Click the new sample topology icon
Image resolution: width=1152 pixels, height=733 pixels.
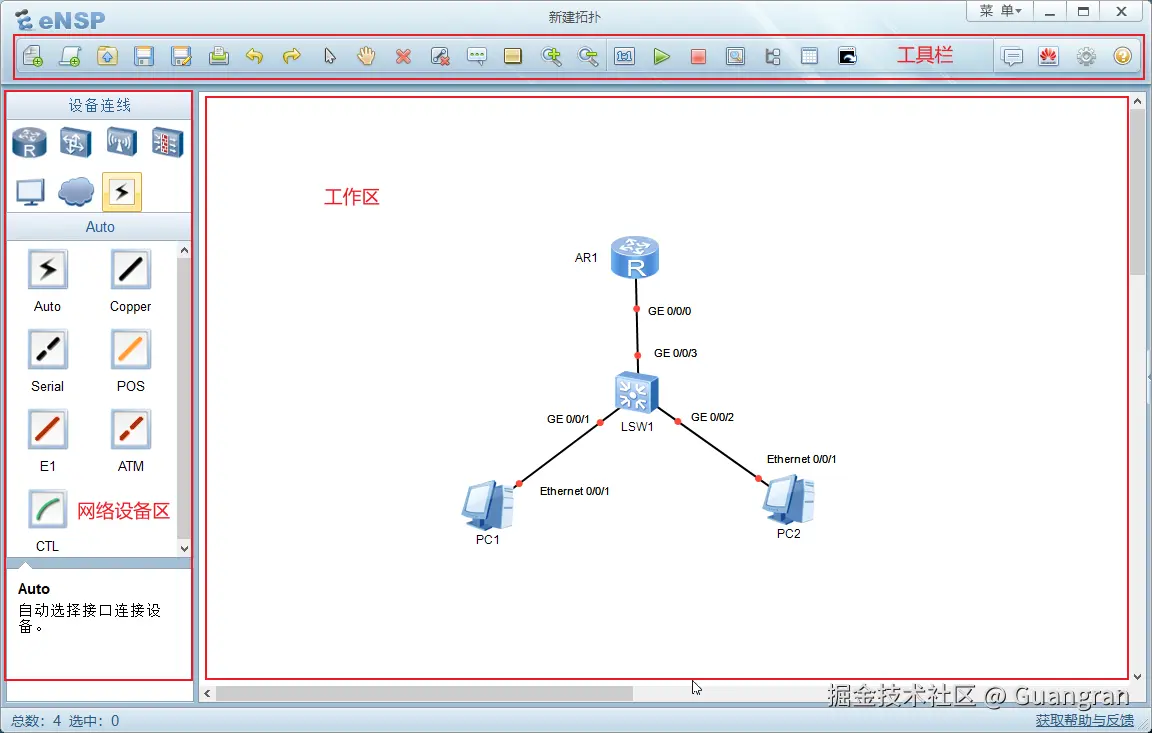(70, 56)
